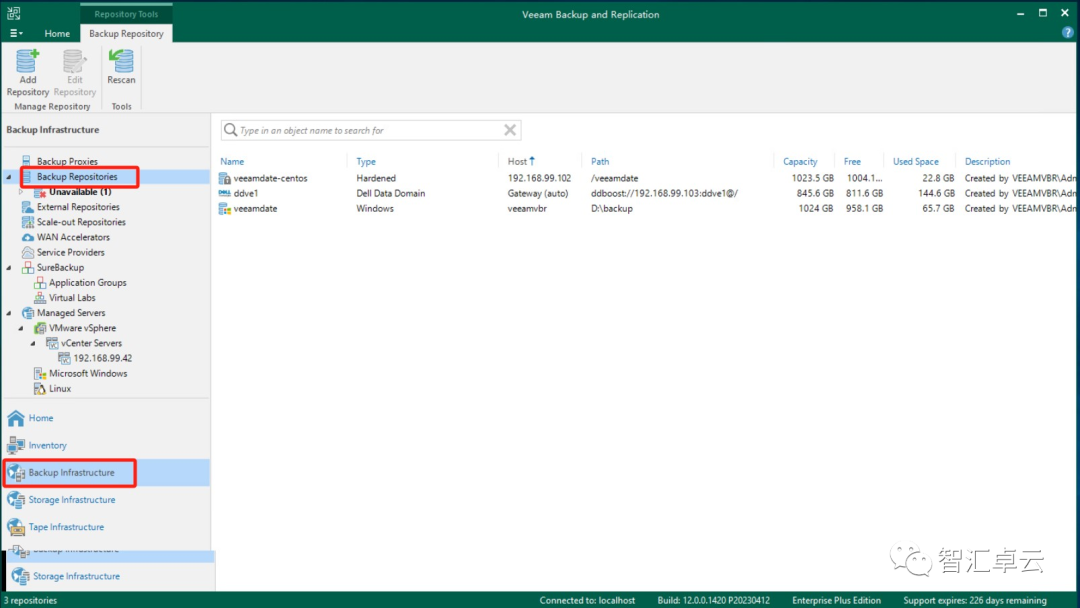Sort by the Free column header
The image size is (1080, 608).
click(852, 161)
